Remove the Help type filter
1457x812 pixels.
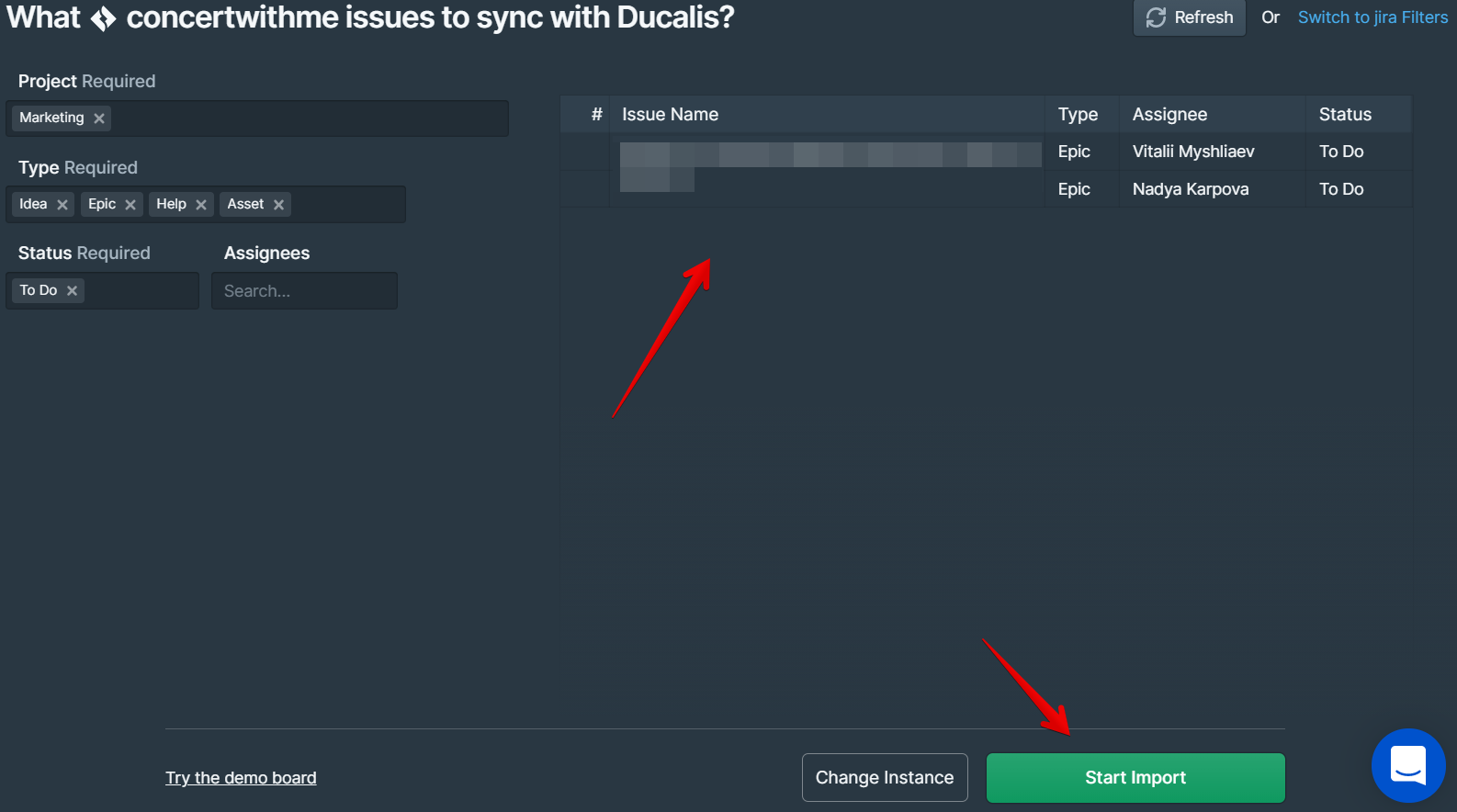pyautogui.click(x=201, y=204)
